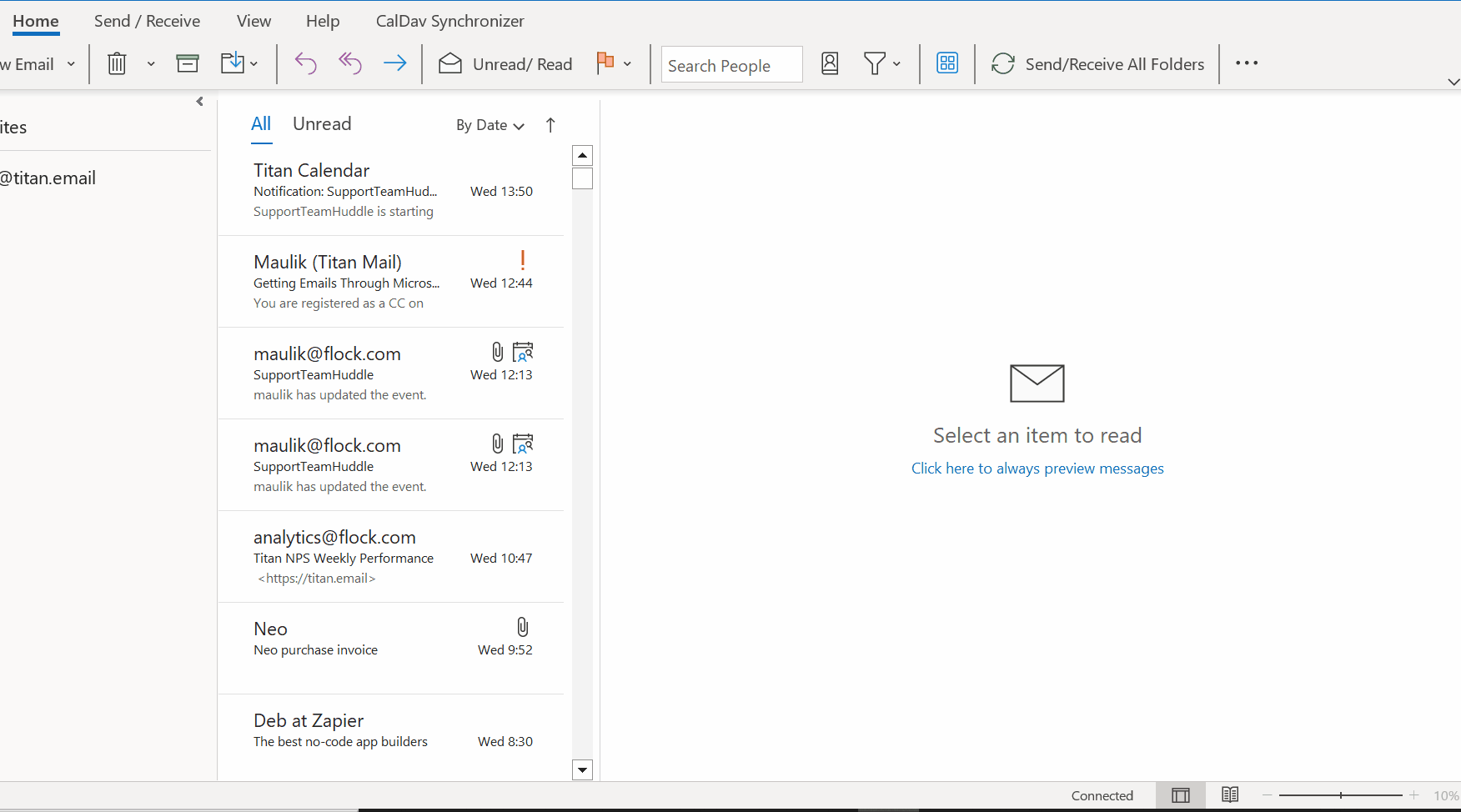Expand the Flag dropdown arrow

[628, 63]
